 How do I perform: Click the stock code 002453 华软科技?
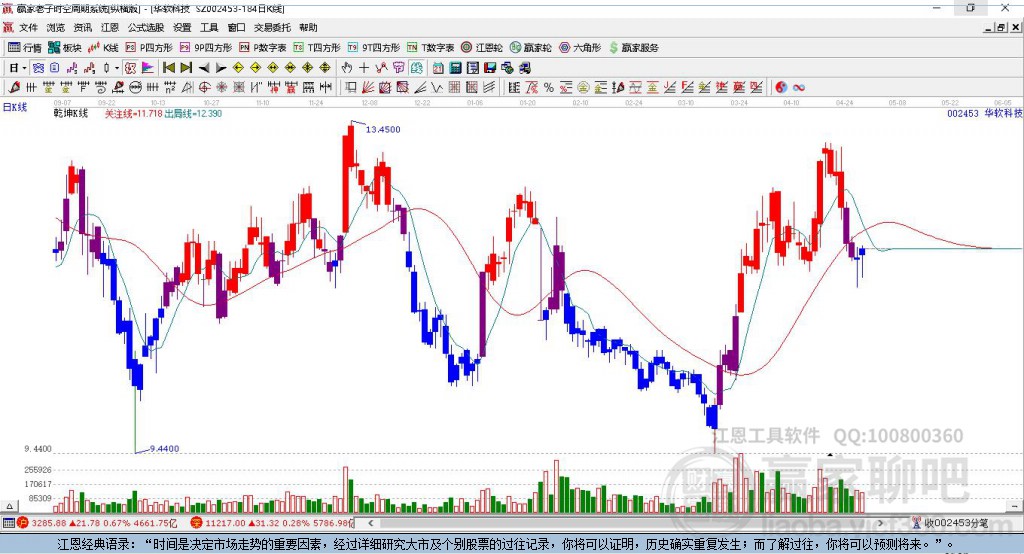click(x=985, y=113)
